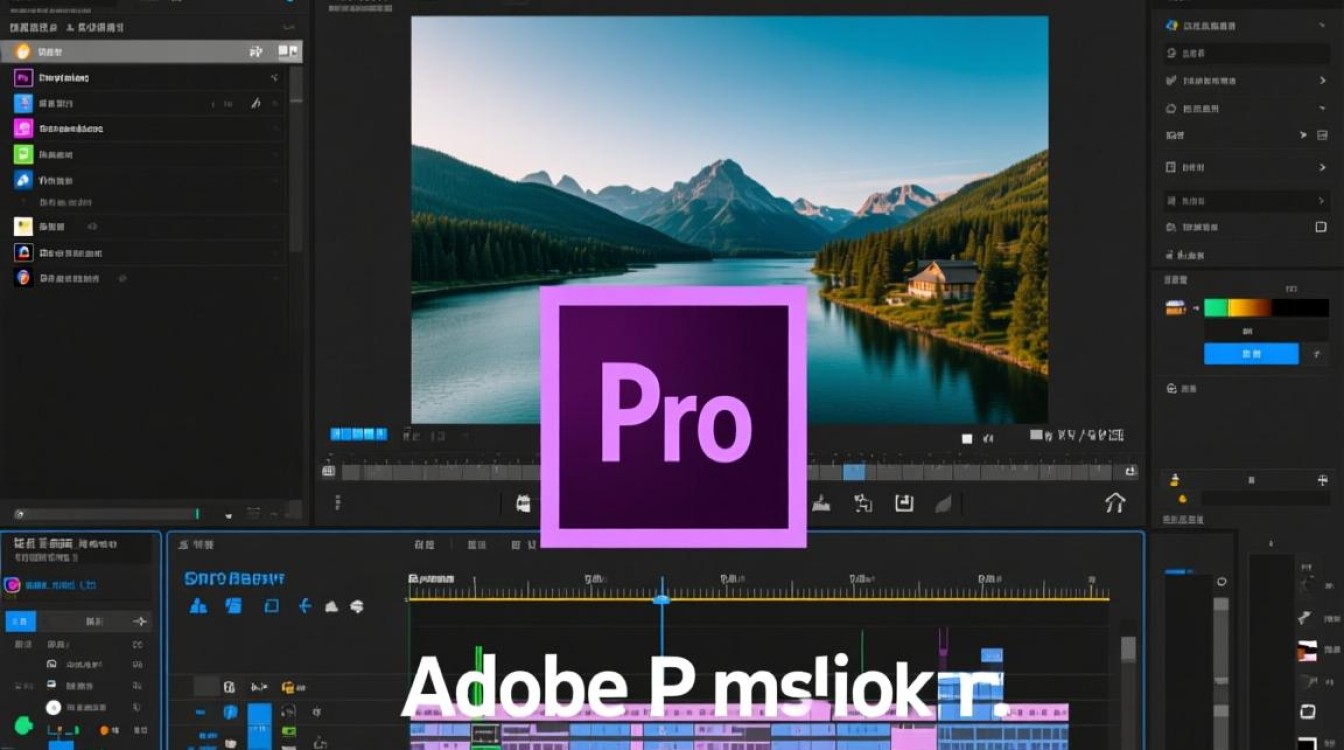The image size is (1344, 750).
Task: Click the round knob atop the lower-right vertical slider
Action: click(1221, 581)
